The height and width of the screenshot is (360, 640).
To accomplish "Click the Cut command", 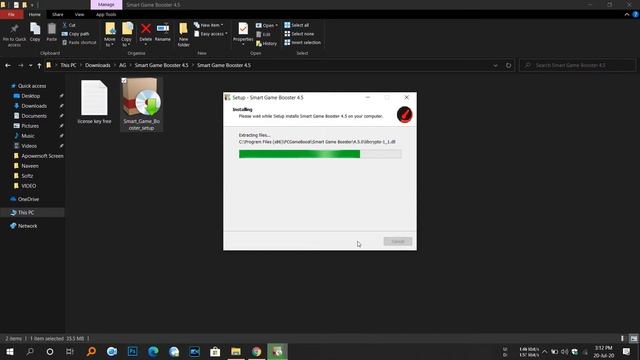I will [69, 25].
